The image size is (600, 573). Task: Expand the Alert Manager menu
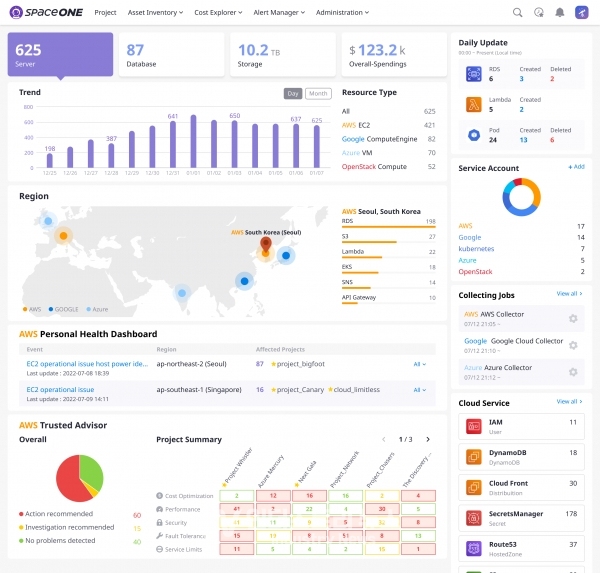(279, 13)
